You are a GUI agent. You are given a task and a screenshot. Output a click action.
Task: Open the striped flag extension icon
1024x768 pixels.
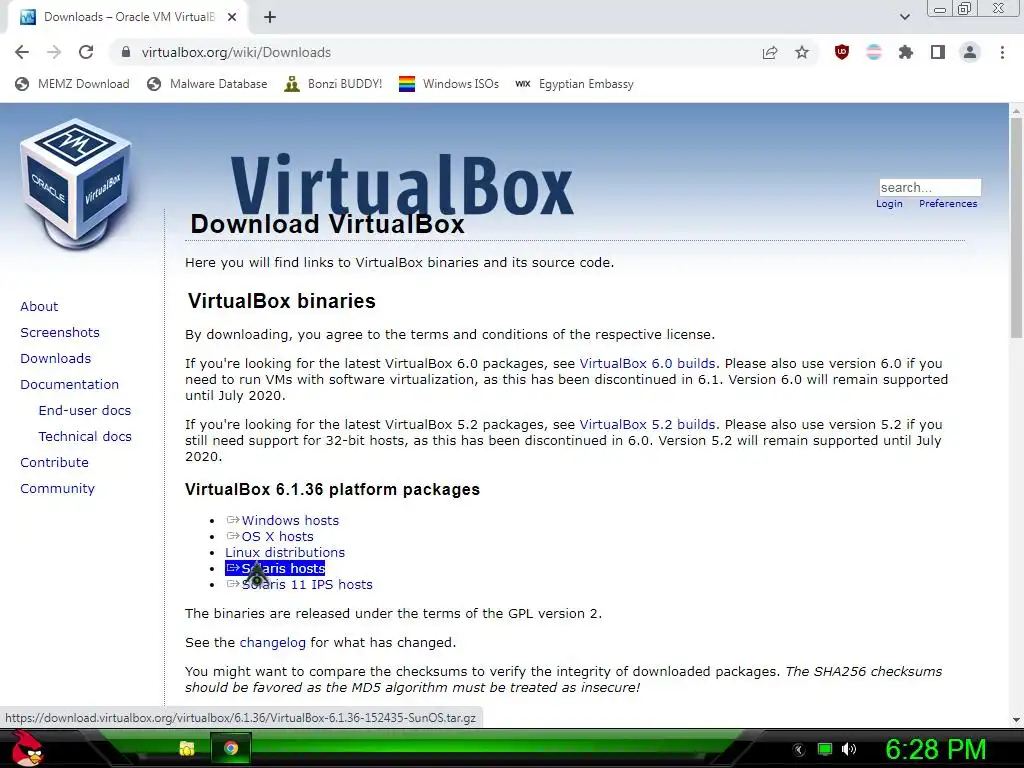[874, 52]
